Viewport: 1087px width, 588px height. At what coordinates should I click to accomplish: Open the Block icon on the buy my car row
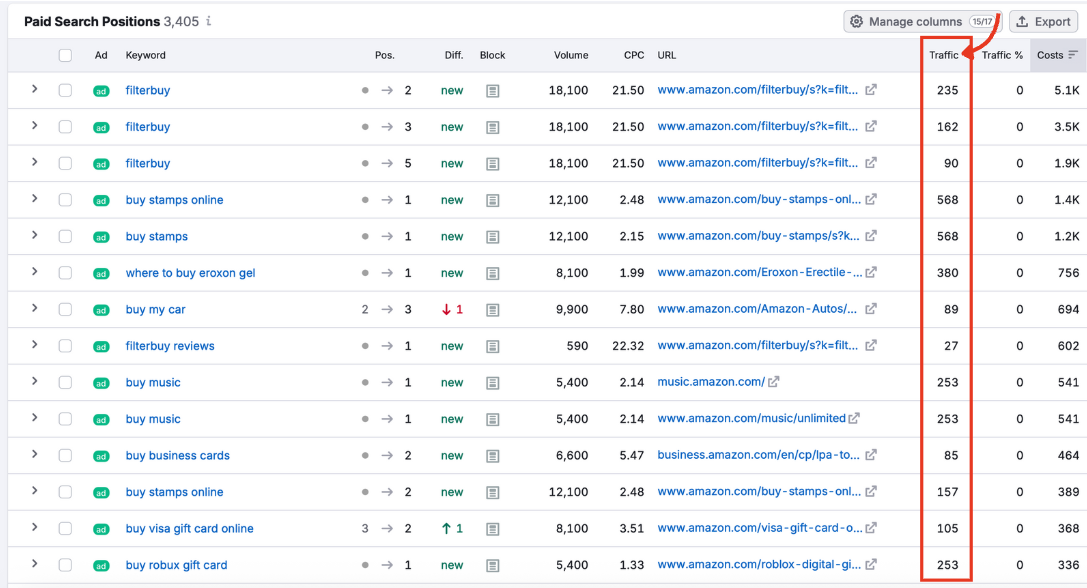click(492, 309)
